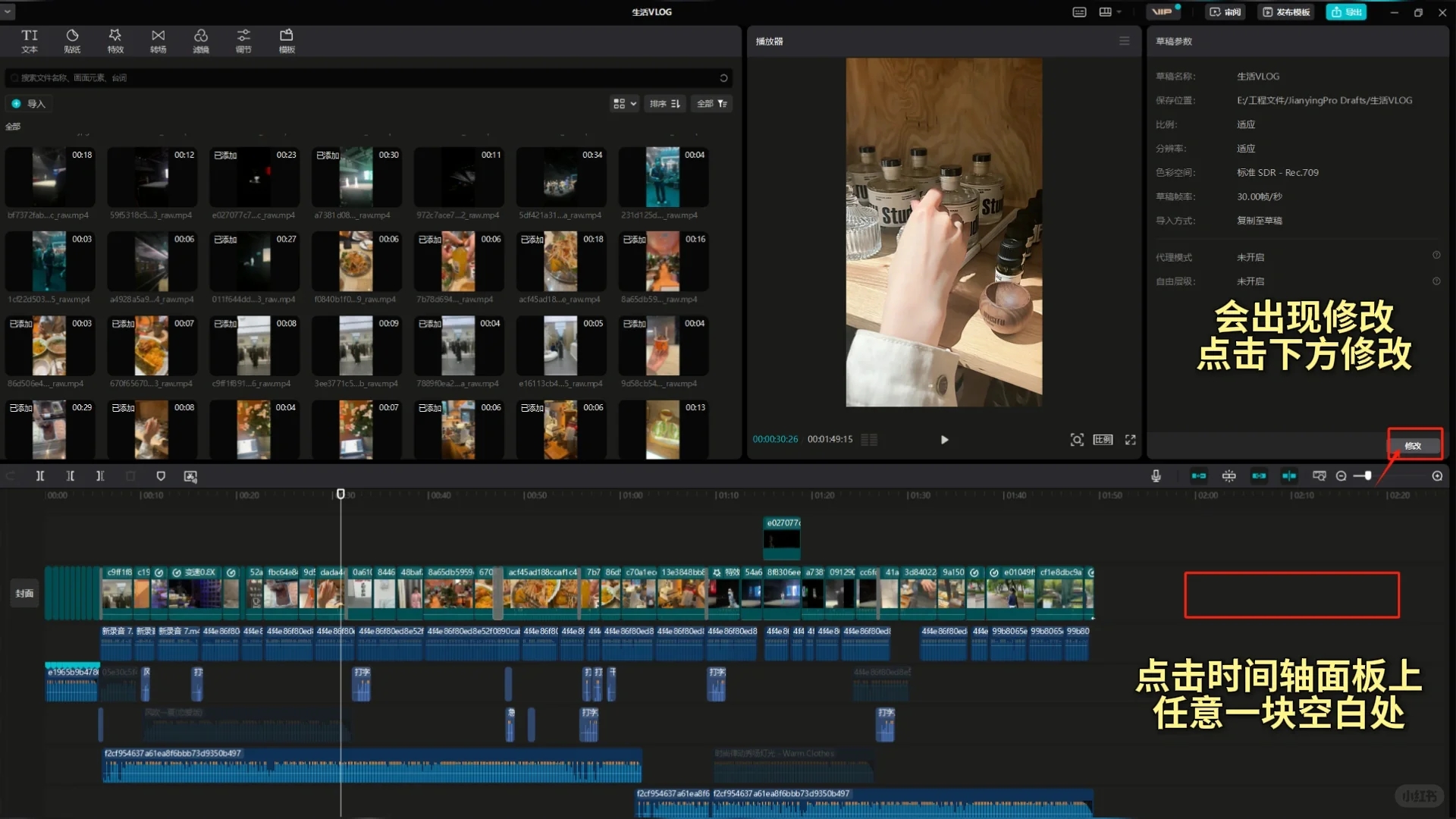Open the 贴纸 stickers panel
The height and width of the screenshot is (819, 1456).
click(72, 41)
